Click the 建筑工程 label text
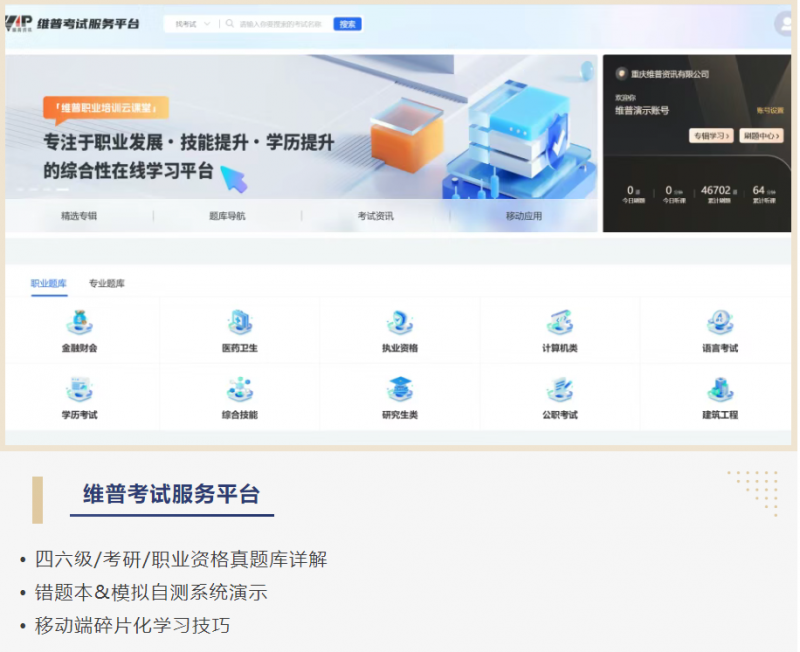The image size is (800, 652). pyautogui.click(x=720, y=415)
